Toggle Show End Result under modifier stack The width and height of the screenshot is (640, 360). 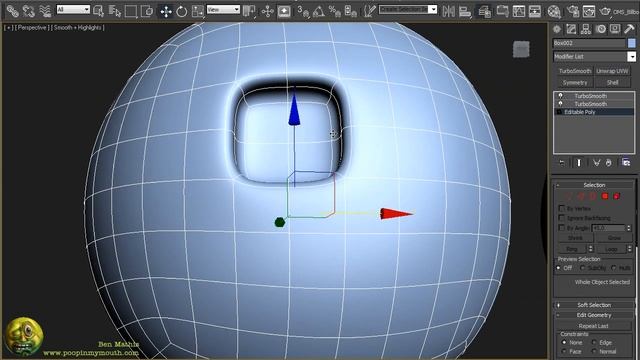[578, 163]
